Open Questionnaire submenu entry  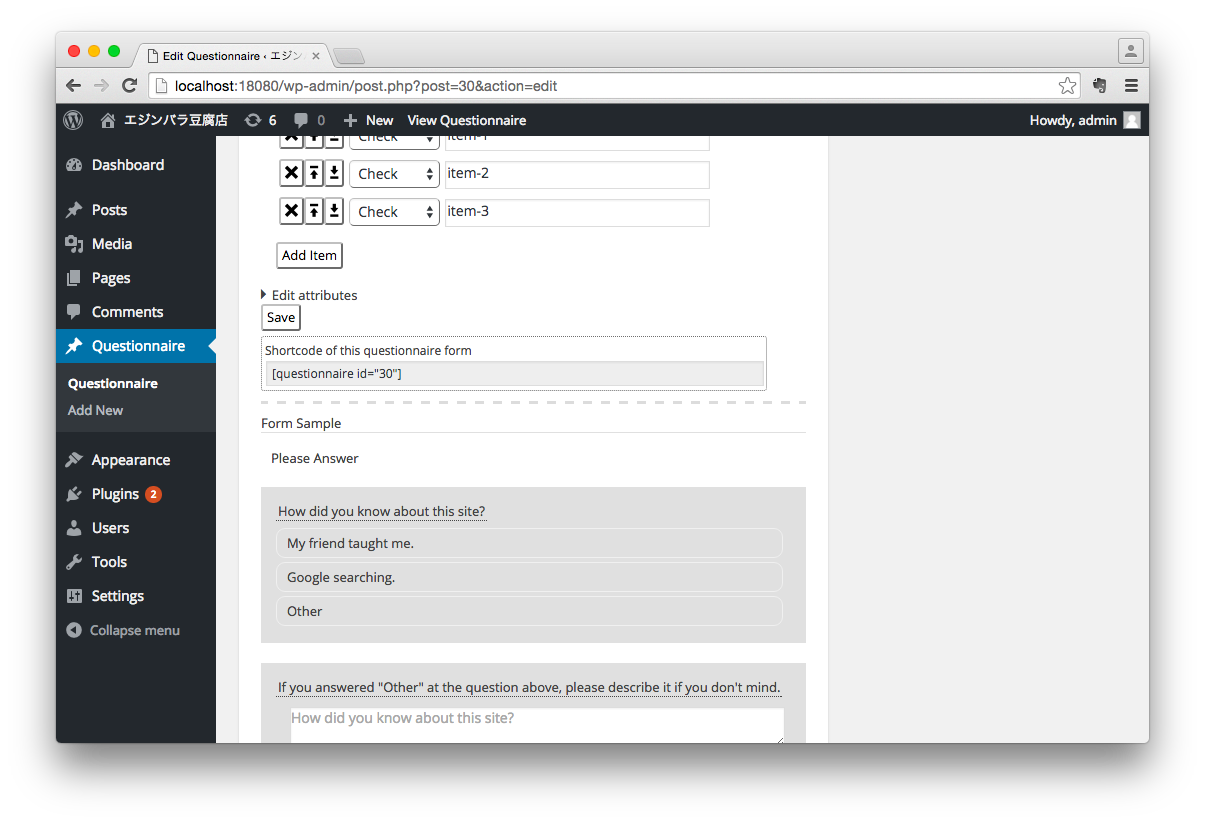click(x=113, y=383)
